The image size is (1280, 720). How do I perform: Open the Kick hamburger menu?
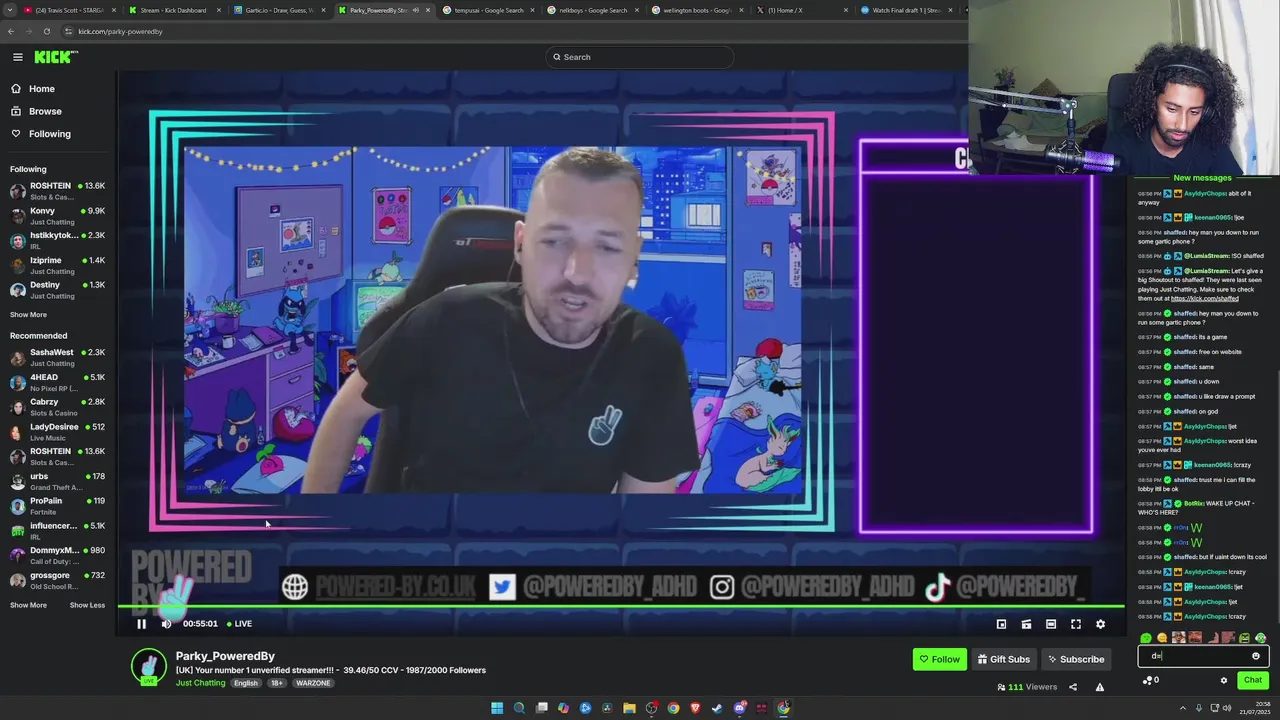17,57
